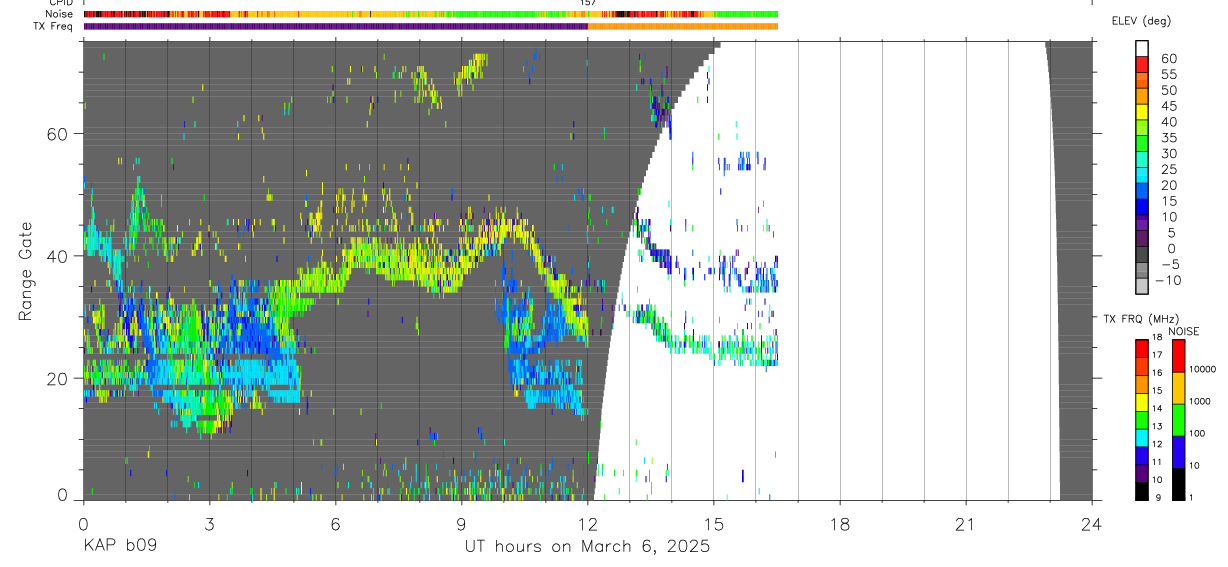Click the black swatch between 9 and 10 on TX FRQ colorbar
1228x567 pixels.
pos(1141,491)
